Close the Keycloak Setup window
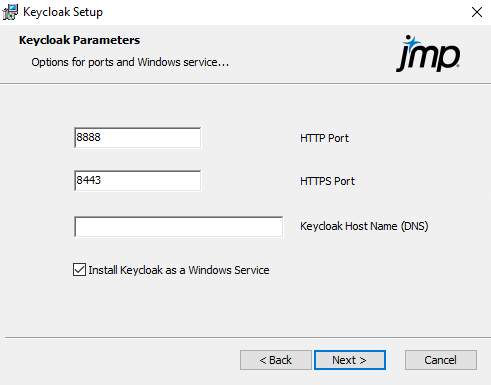Image resolution: width=491 pixels, height=385 pixels. tap(477, 12)
